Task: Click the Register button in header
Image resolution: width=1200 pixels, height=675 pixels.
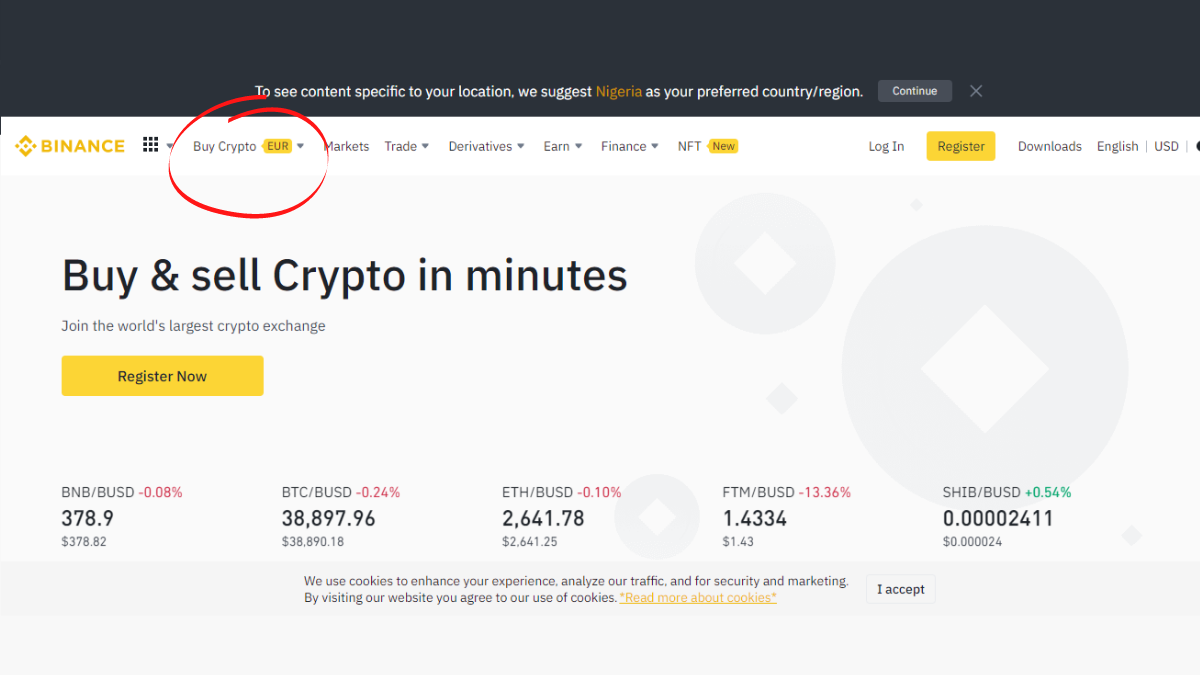Action: point(961,146)
